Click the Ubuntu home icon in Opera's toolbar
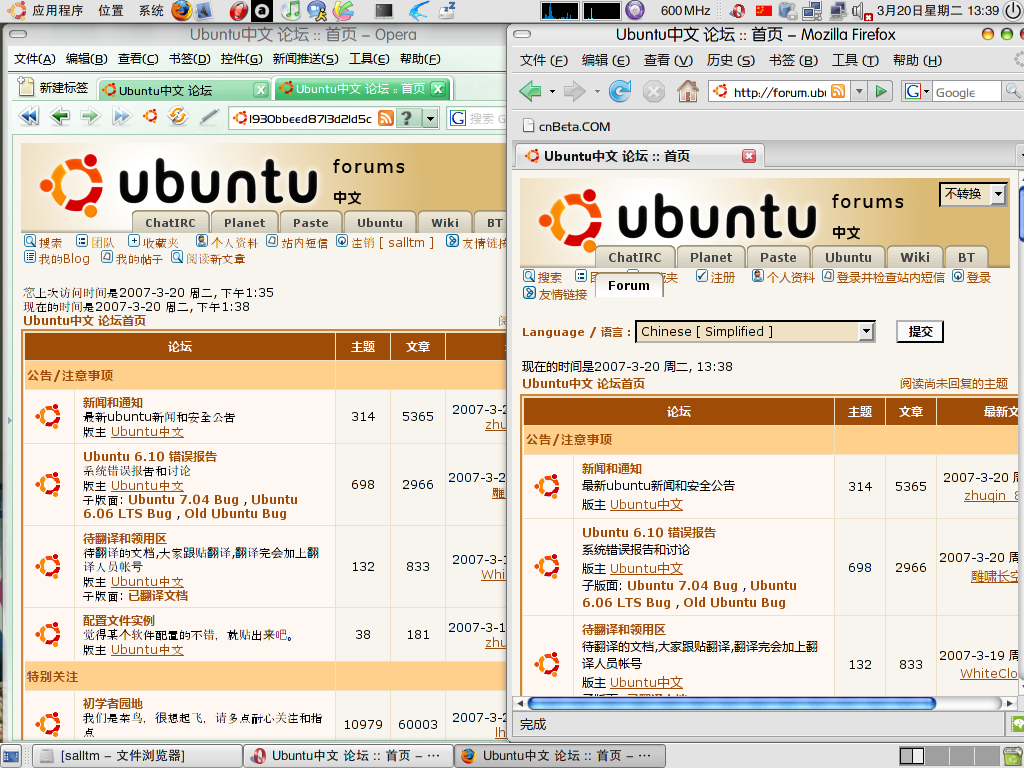 151,116
